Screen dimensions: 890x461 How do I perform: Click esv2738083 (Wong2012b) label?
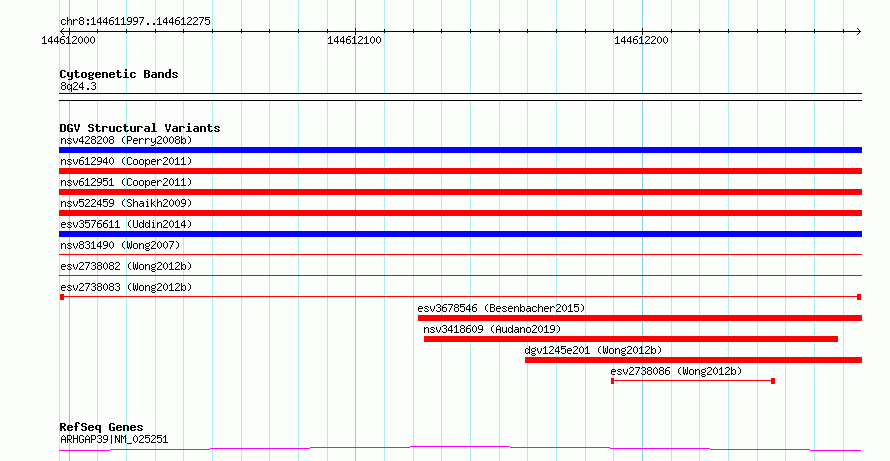point(126,287)
